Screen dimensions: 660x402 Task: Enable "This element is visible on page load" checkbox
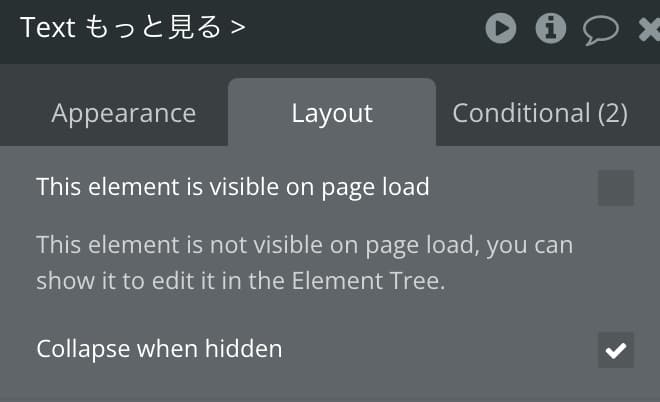[616, 188]
